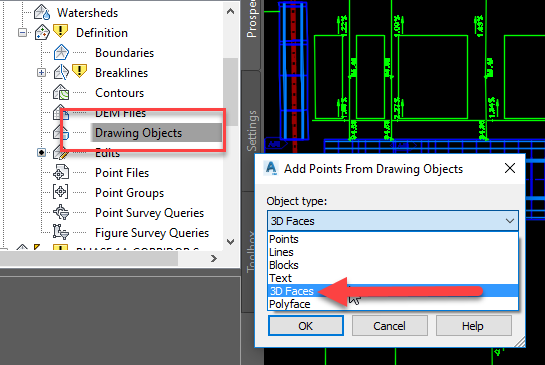The width and height of the screenshot is (545, 365).
Task: Click the Cancel button
Action: coord(390,326)
